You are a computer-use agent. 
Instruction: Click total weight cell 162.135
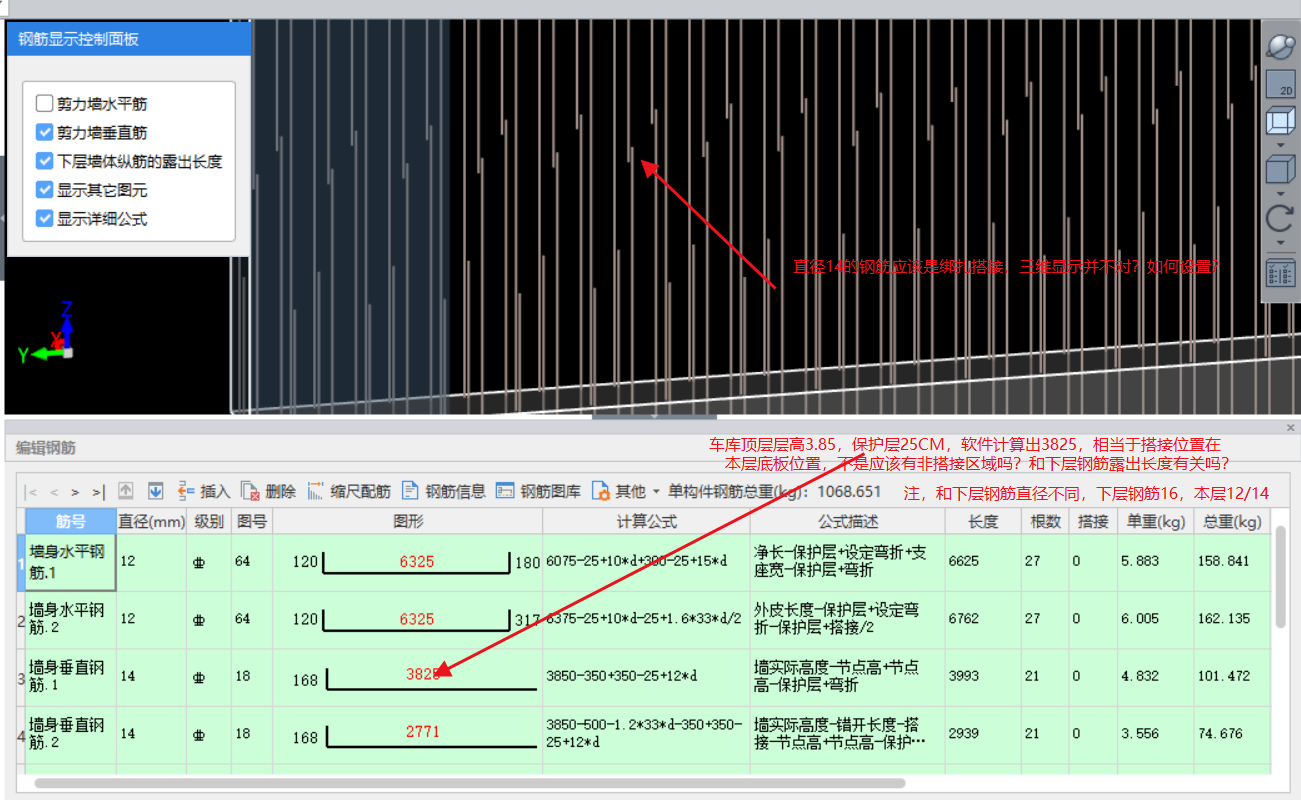(x=1232, y=619)
